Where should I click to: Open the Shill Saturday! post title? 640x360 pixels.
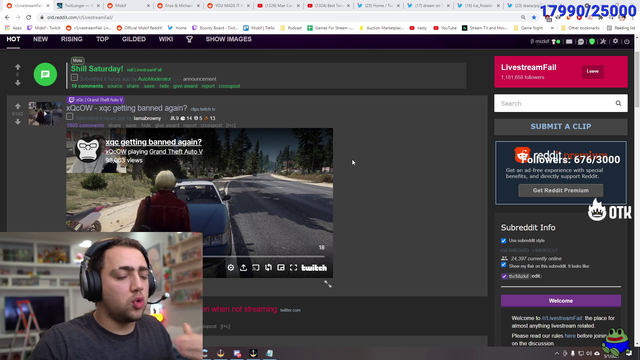pyautogui.click(x=97, y=69)
